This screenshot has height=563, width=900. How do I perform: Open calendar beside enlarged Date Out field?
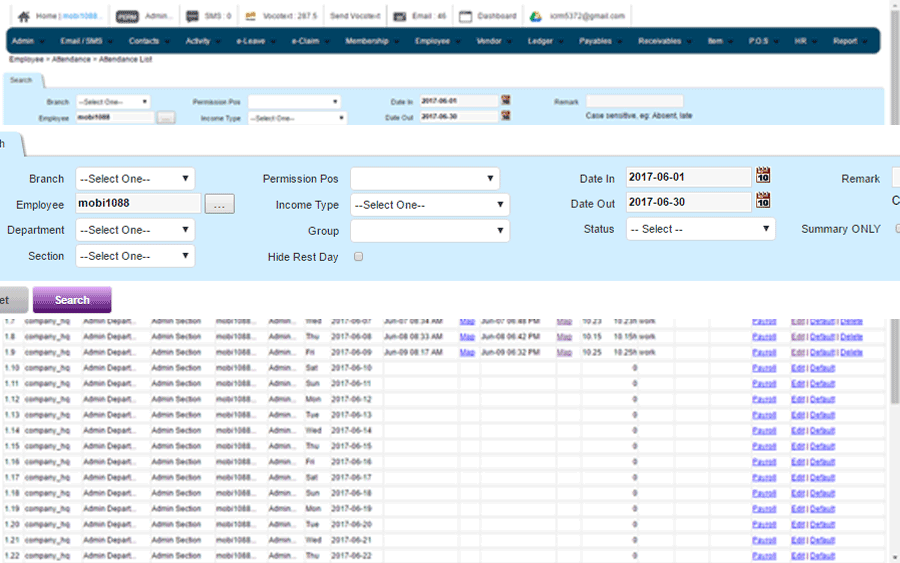point(763,200)
